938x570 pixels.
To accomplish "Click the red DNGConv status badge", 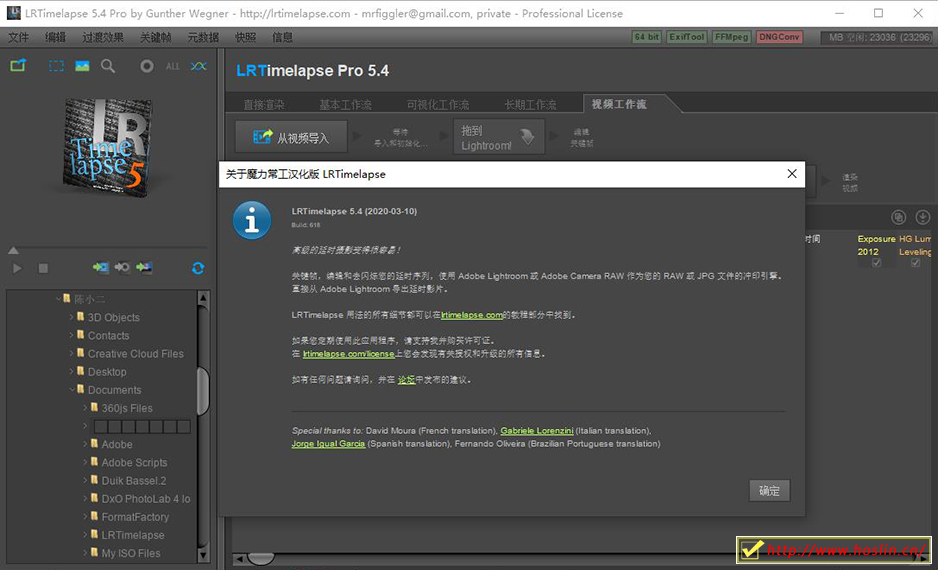I will (779, 37).
